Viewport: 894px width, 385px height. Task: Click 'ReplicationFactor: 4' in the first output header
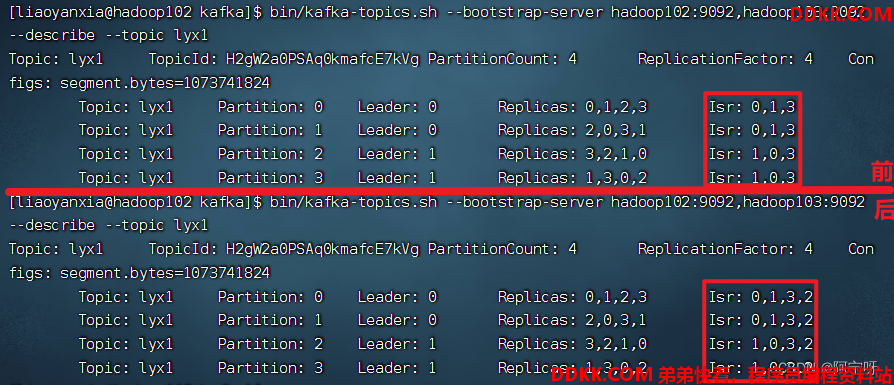pos(726,59)
